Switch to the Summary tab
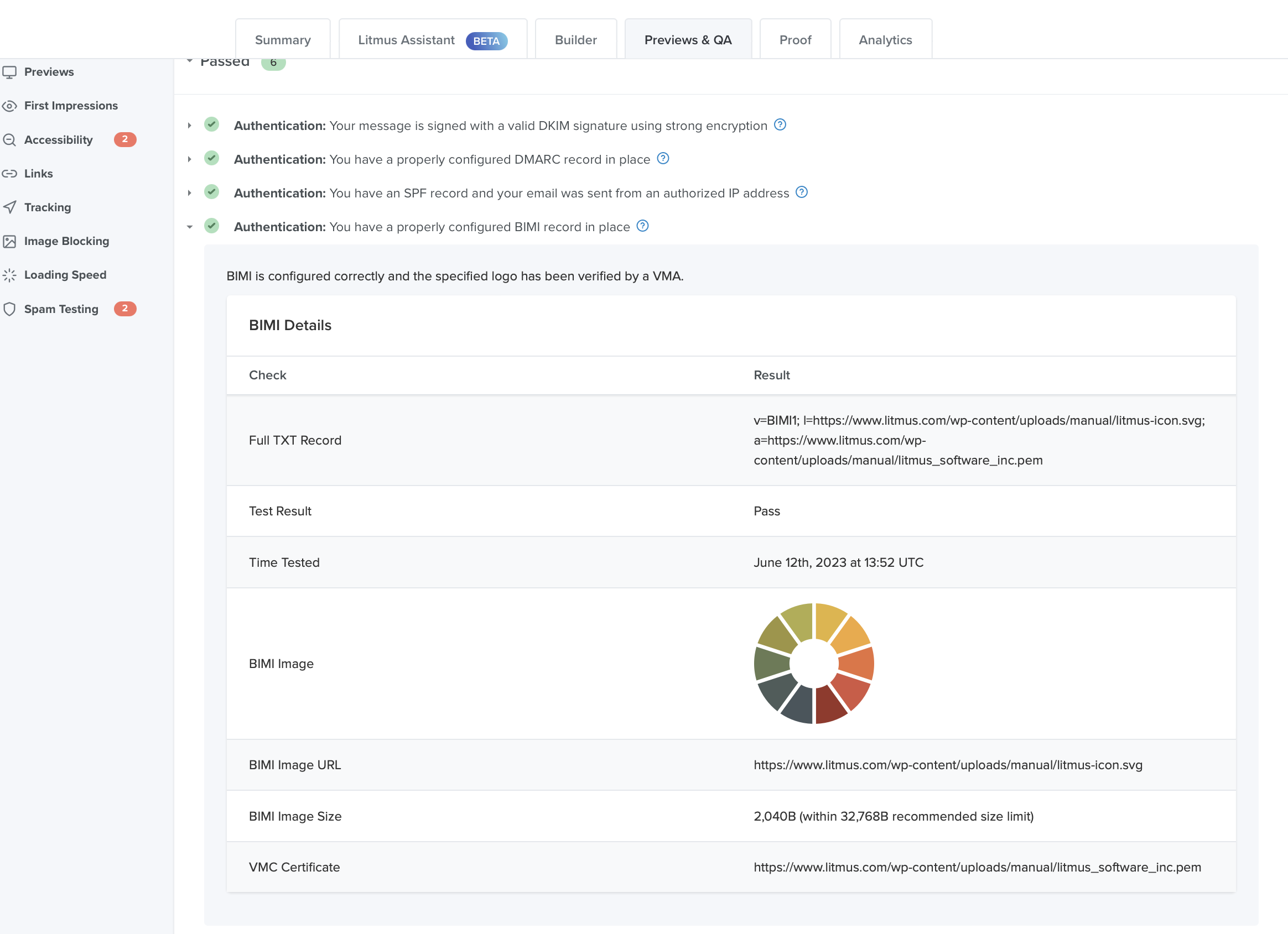Image resolution: width=1288 pixels, height=934 pixels. 282,40
